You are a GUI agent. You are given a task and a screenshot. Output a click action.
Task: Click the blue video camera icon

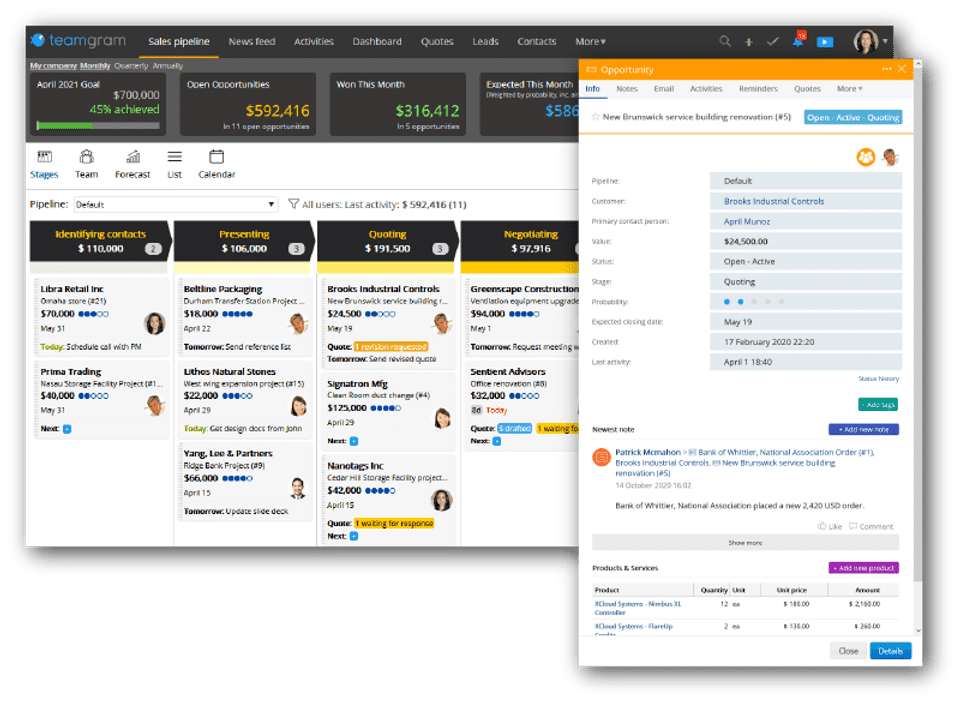pyautogui.click(x=825, y=42)
